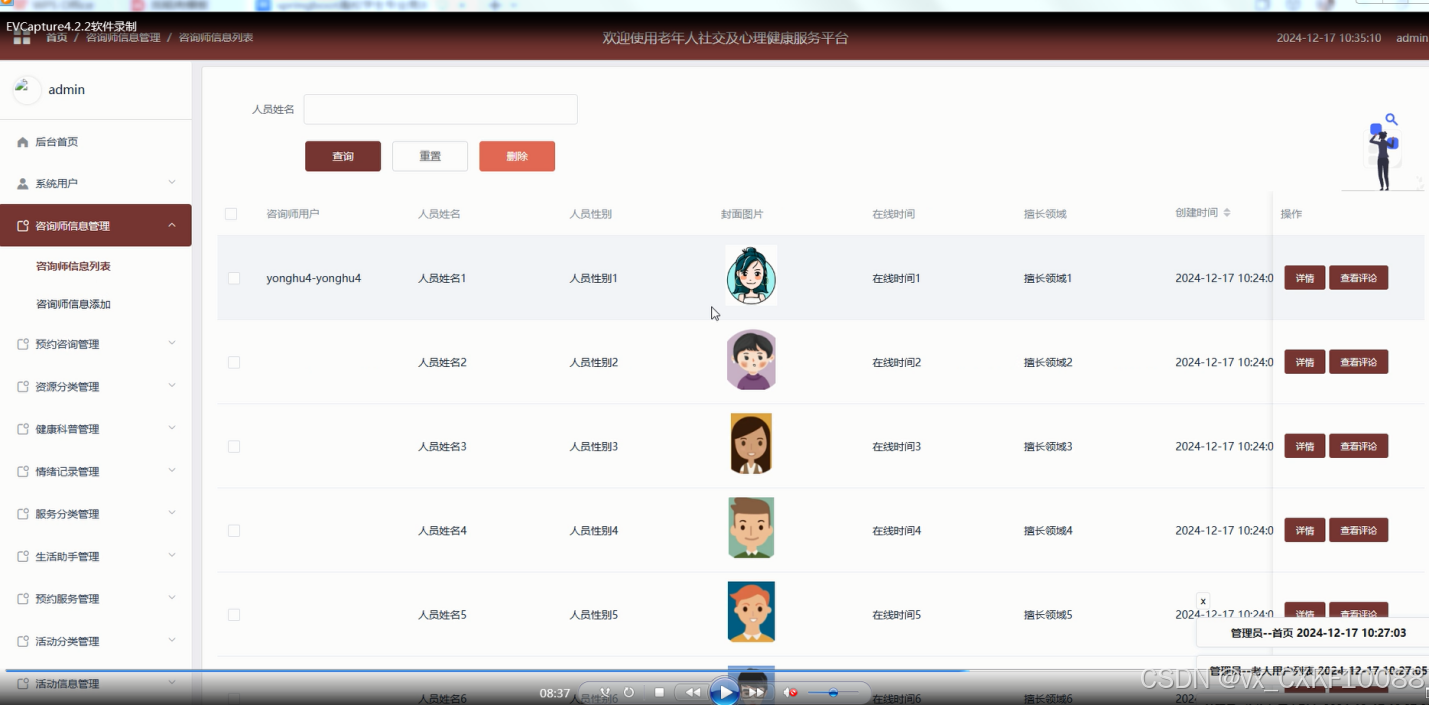Click the sort arrows on 创建时间 column
Image resolution: width=1429 pixels, height=705 pixels.
tap(1227, 213)
